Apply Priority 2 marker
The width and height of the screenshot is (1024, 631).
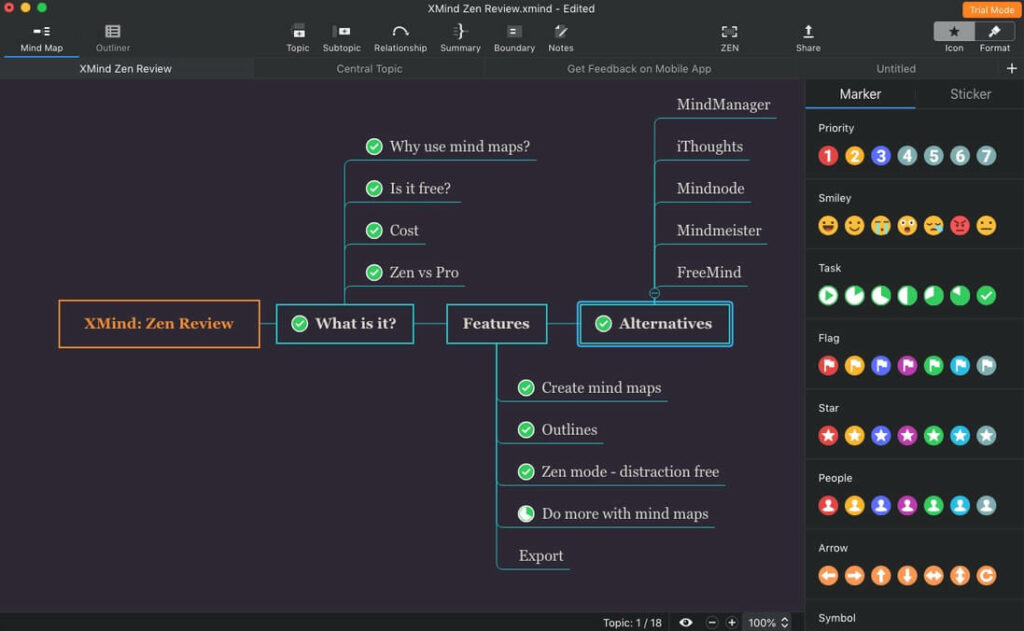click(x=854, y=155)
